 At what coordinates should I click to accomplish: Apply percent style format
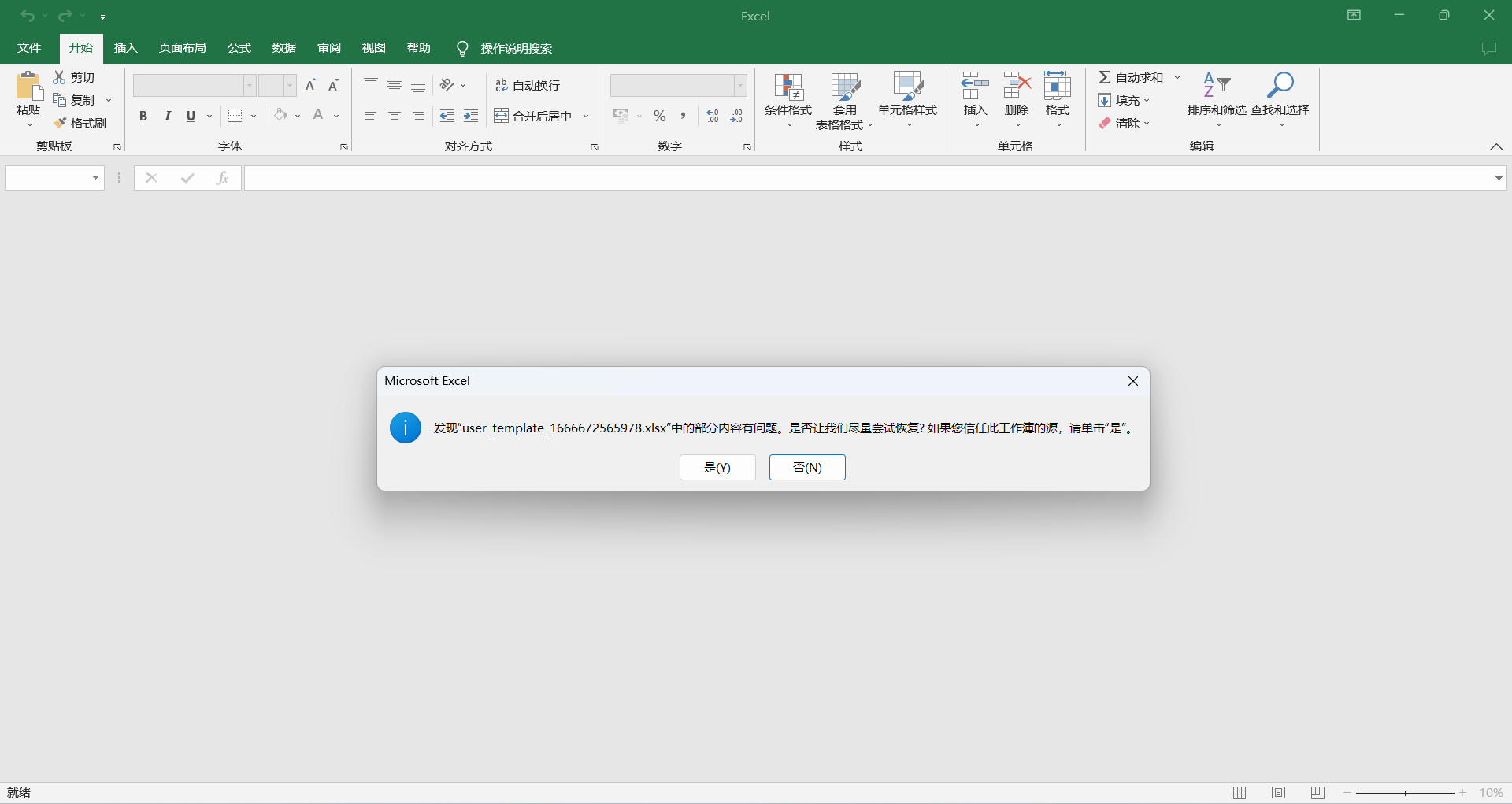(660, 116)
